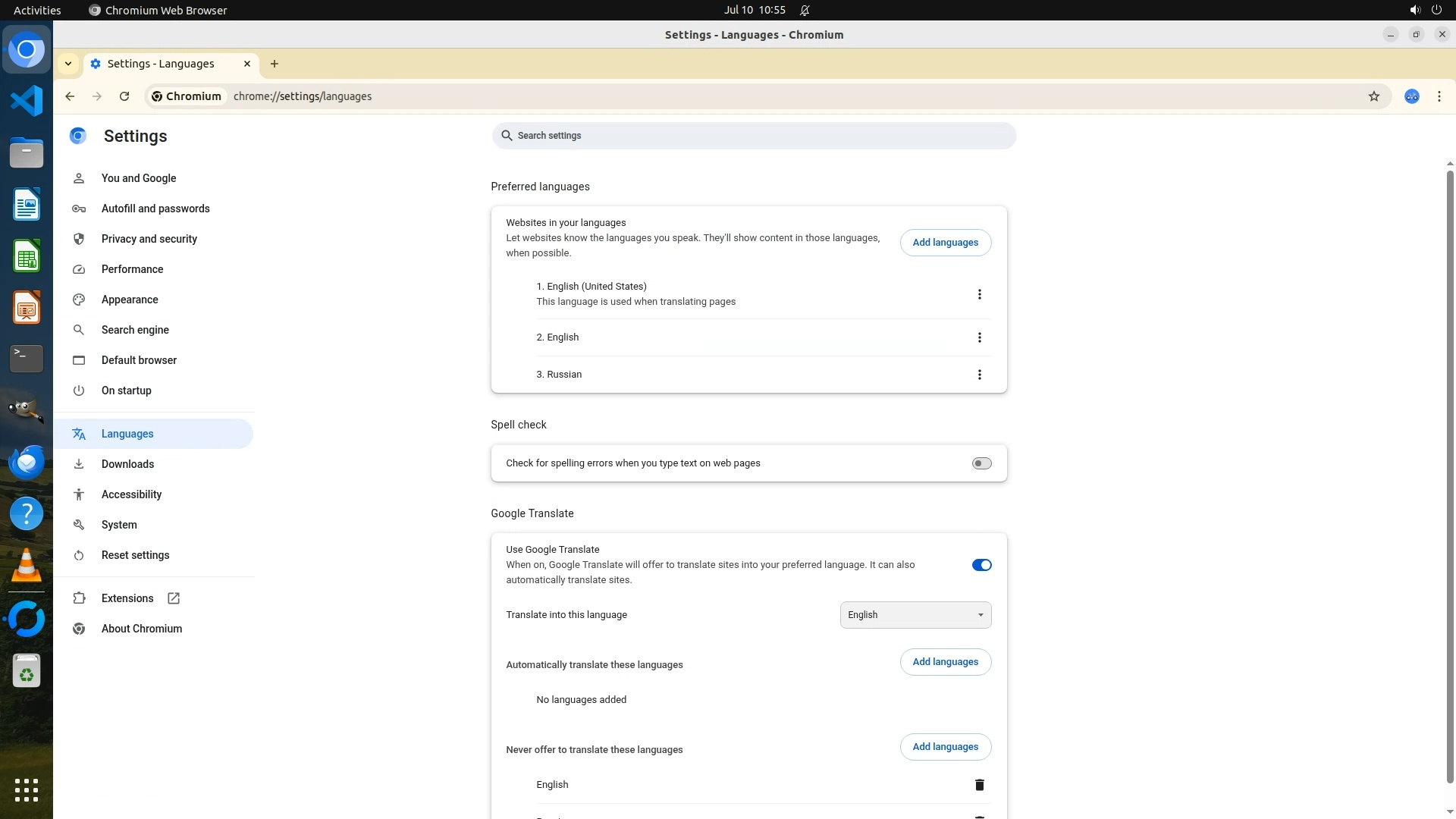This screenshot has height=819, width=1456.
Task: Open the Chromium three-dot menu
Action: [x=1439, y=96]
